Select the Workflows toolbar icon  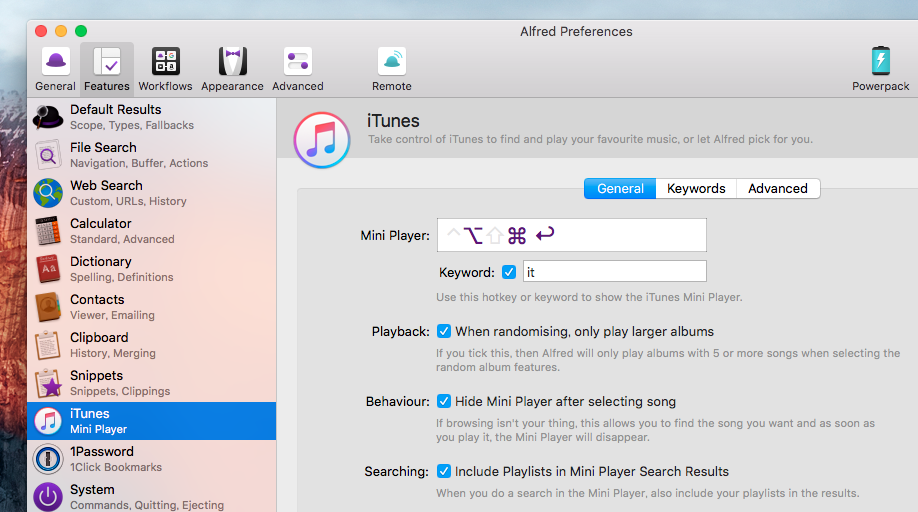[165, 69]
